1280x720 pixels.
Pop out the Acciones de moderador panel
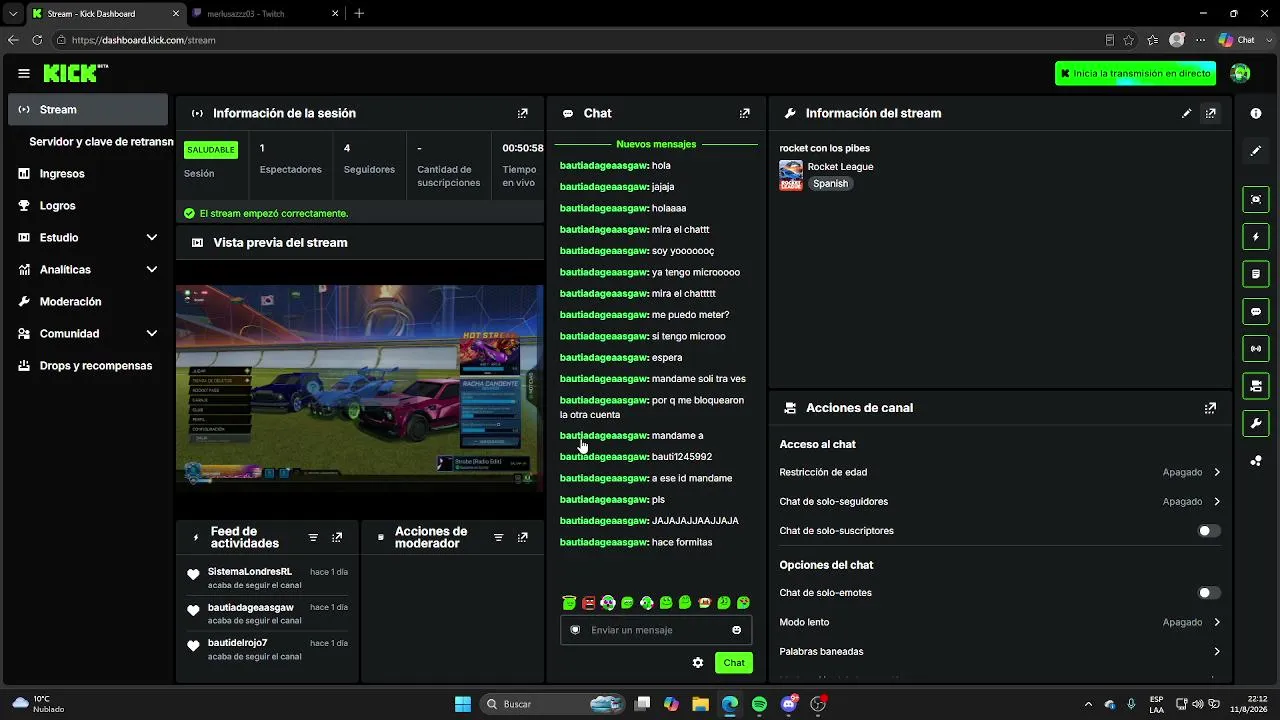[x=522, y=538]
